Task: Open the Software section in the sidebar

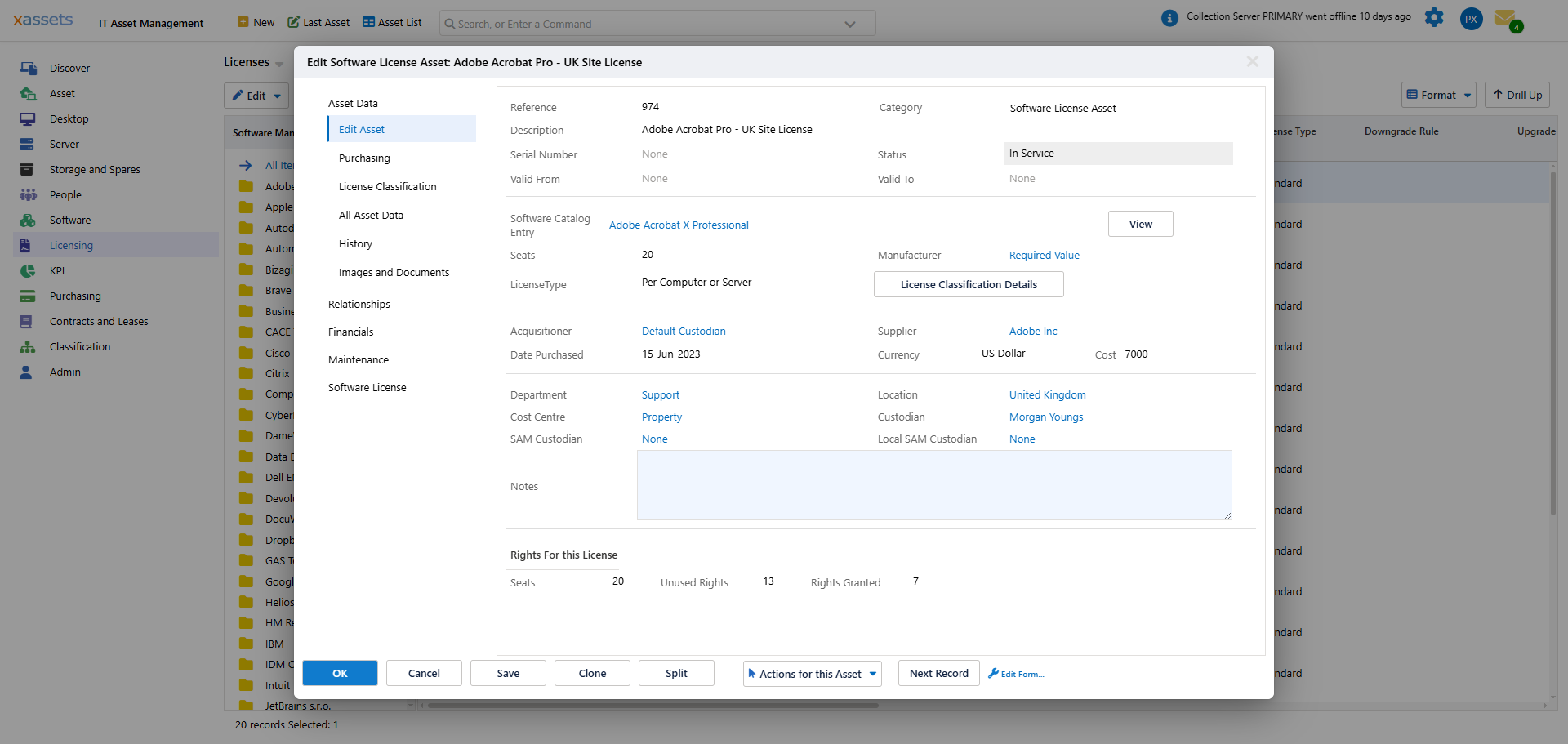Action: coord(28,220)
